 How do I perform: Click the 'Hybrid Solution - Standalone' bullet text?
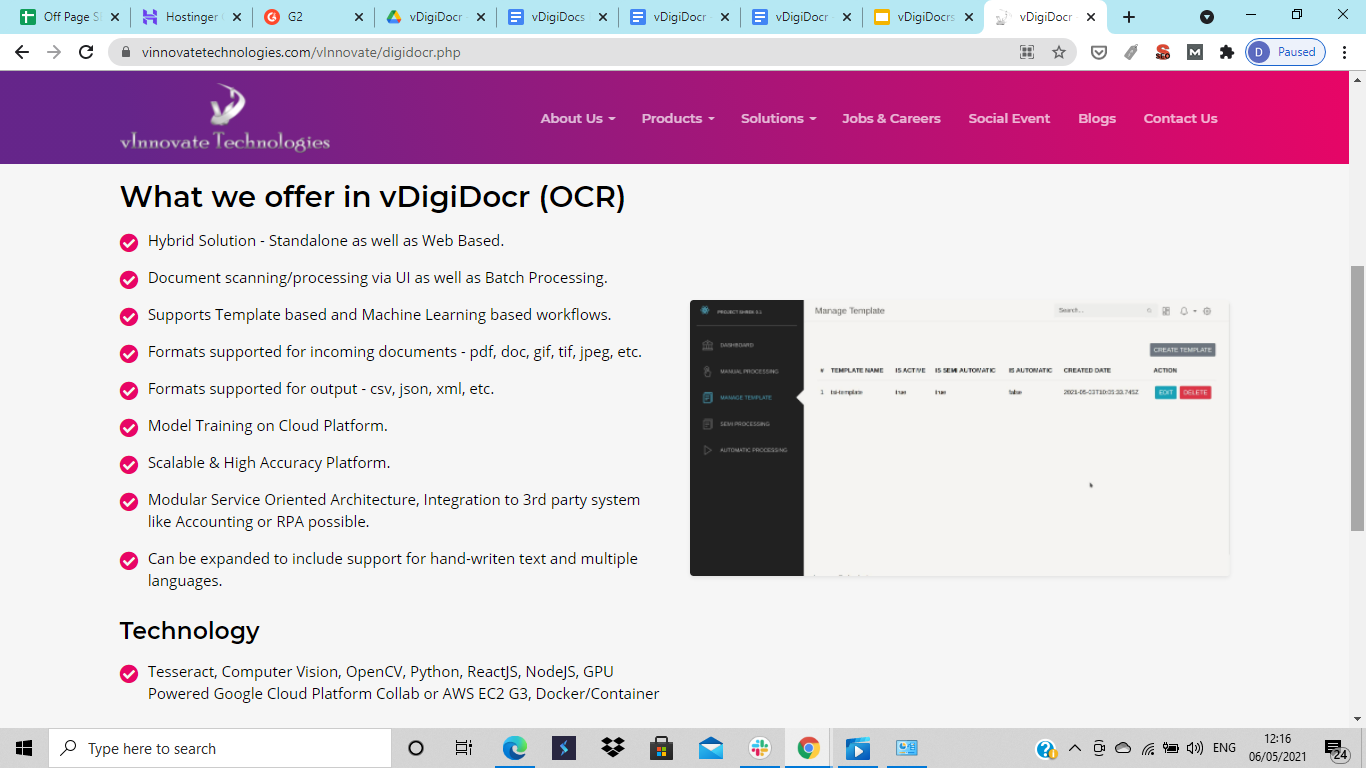coord(326,241)
